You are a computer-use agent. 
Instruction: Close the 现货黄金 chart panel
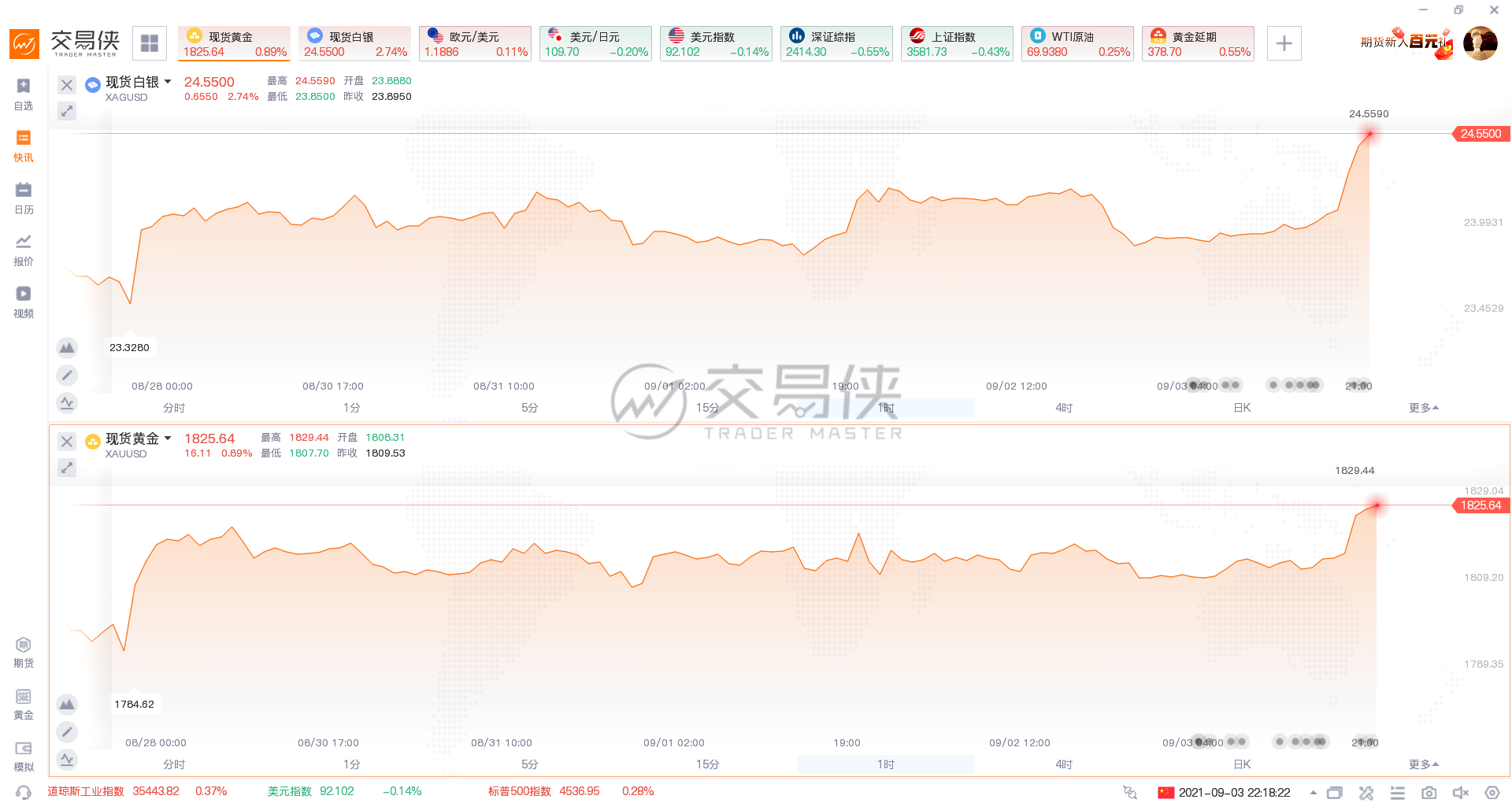pyautogui.click(x=67, y=442)
